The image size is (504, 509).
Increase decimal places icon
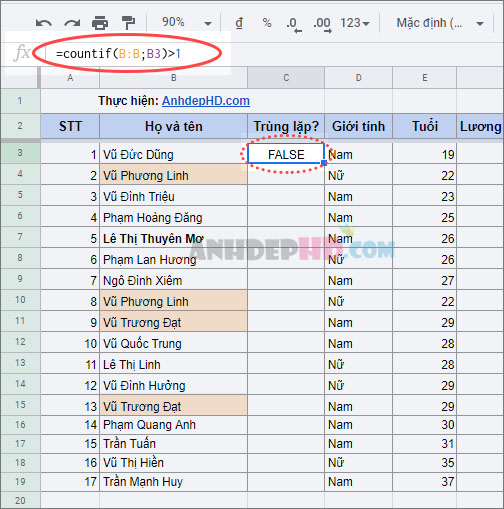coord(322,25)
